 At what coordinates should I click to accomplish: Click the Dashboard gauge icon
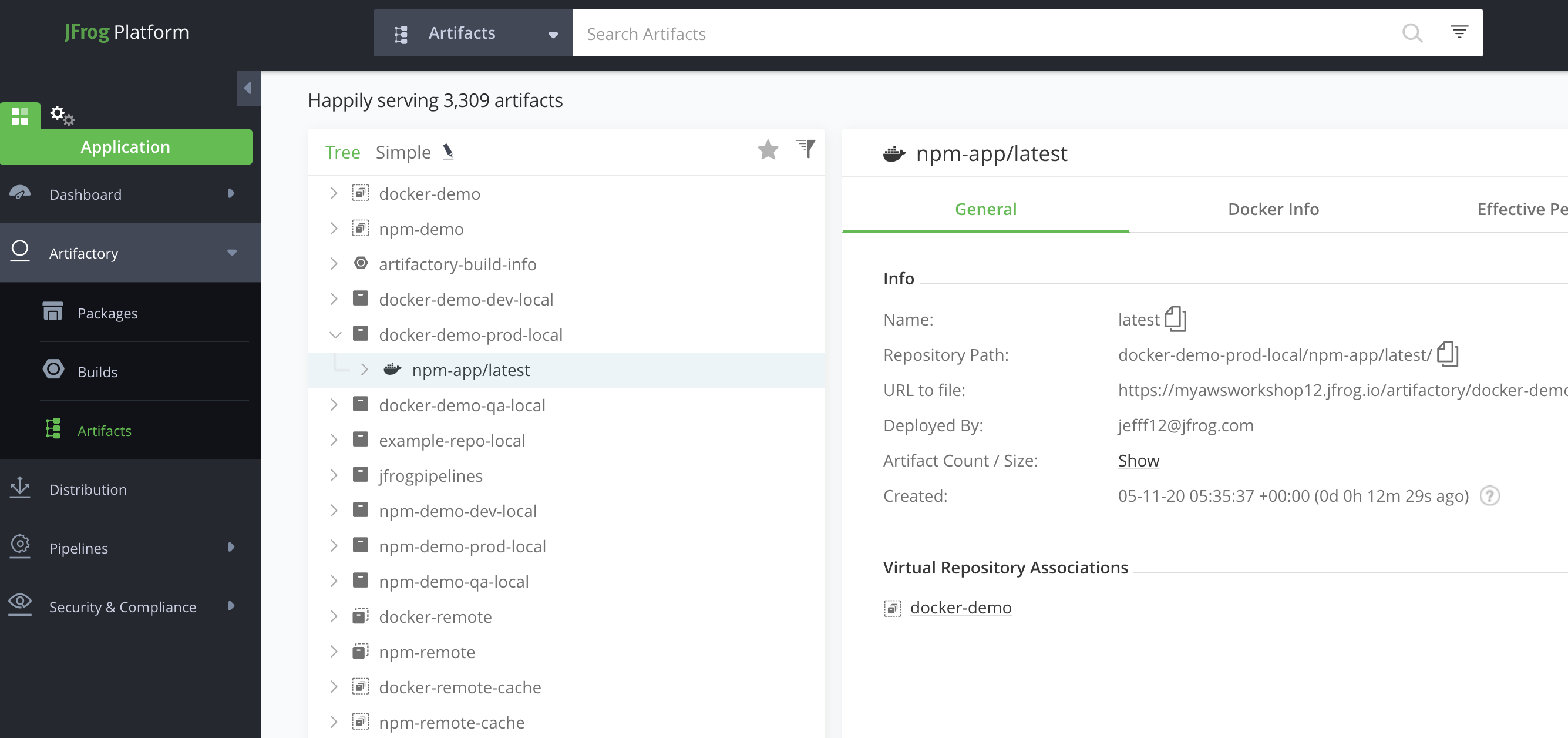coord(20,194)
